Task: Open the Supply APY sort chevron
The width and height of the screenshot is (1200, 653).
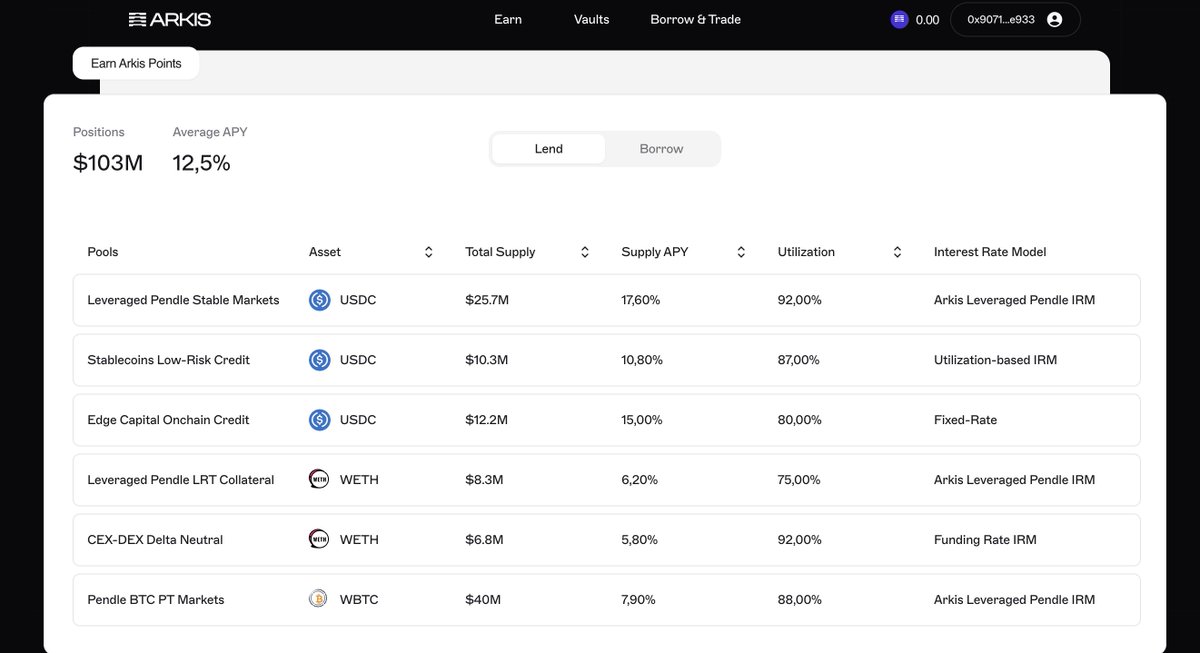Action: [x=740, y=251]
